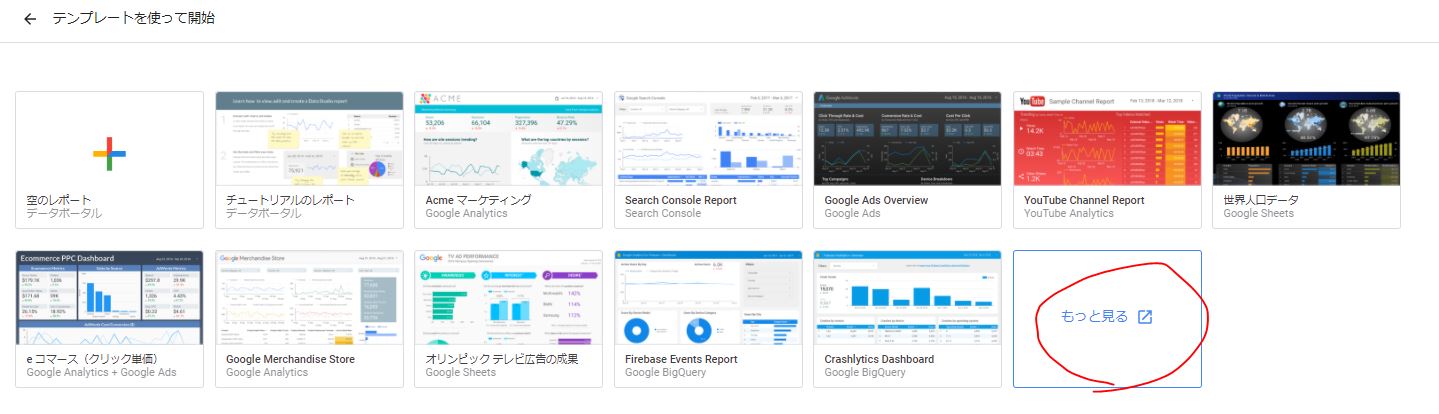Image resolution: width=1439 pixels, height=414 pixels.
Task: Click the back arrow icon
Action: click(x=30, y=19)
